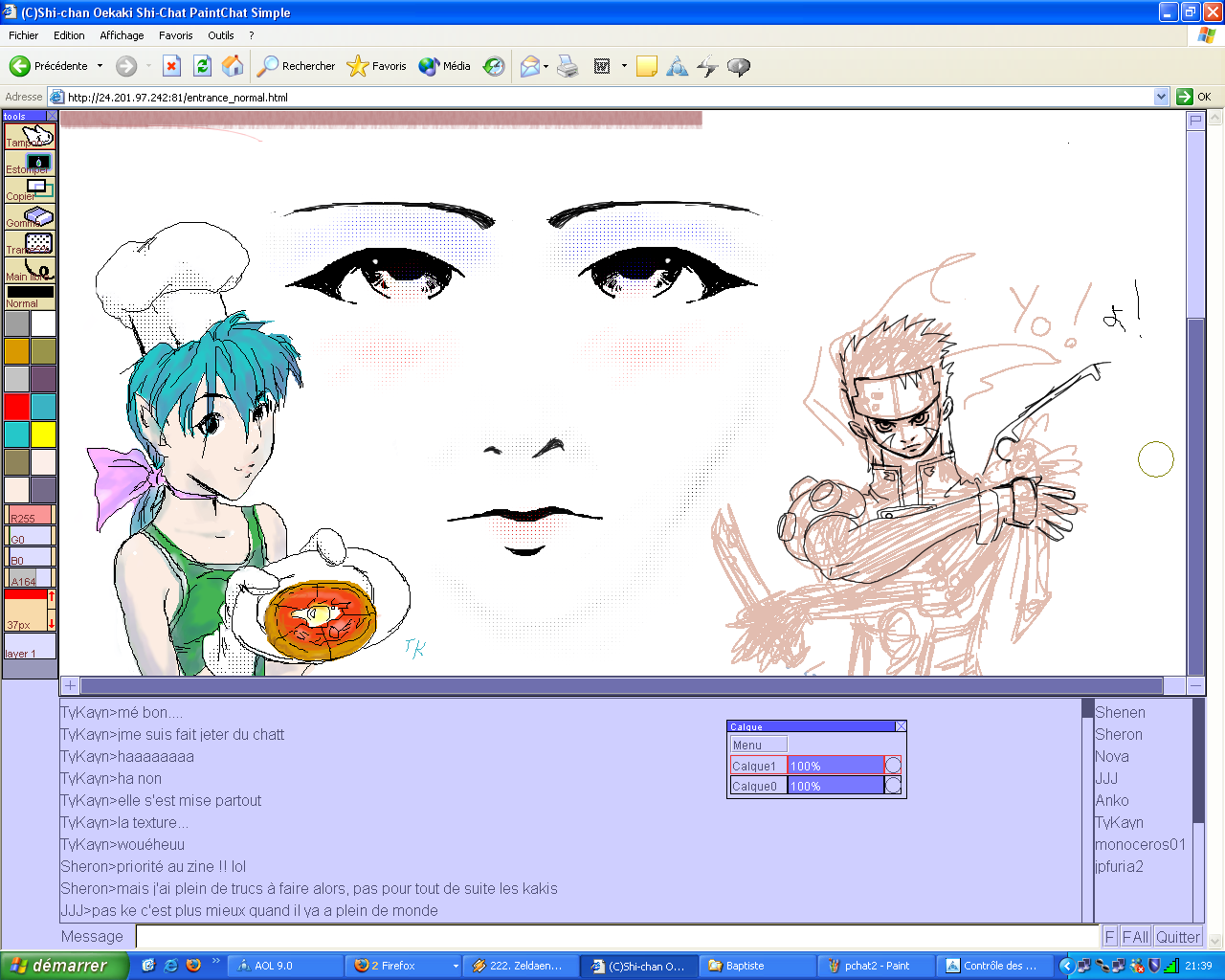Click the G0 green channel slider
The width and height of the screenshot is (1225, 980).
tap(30, 536)
